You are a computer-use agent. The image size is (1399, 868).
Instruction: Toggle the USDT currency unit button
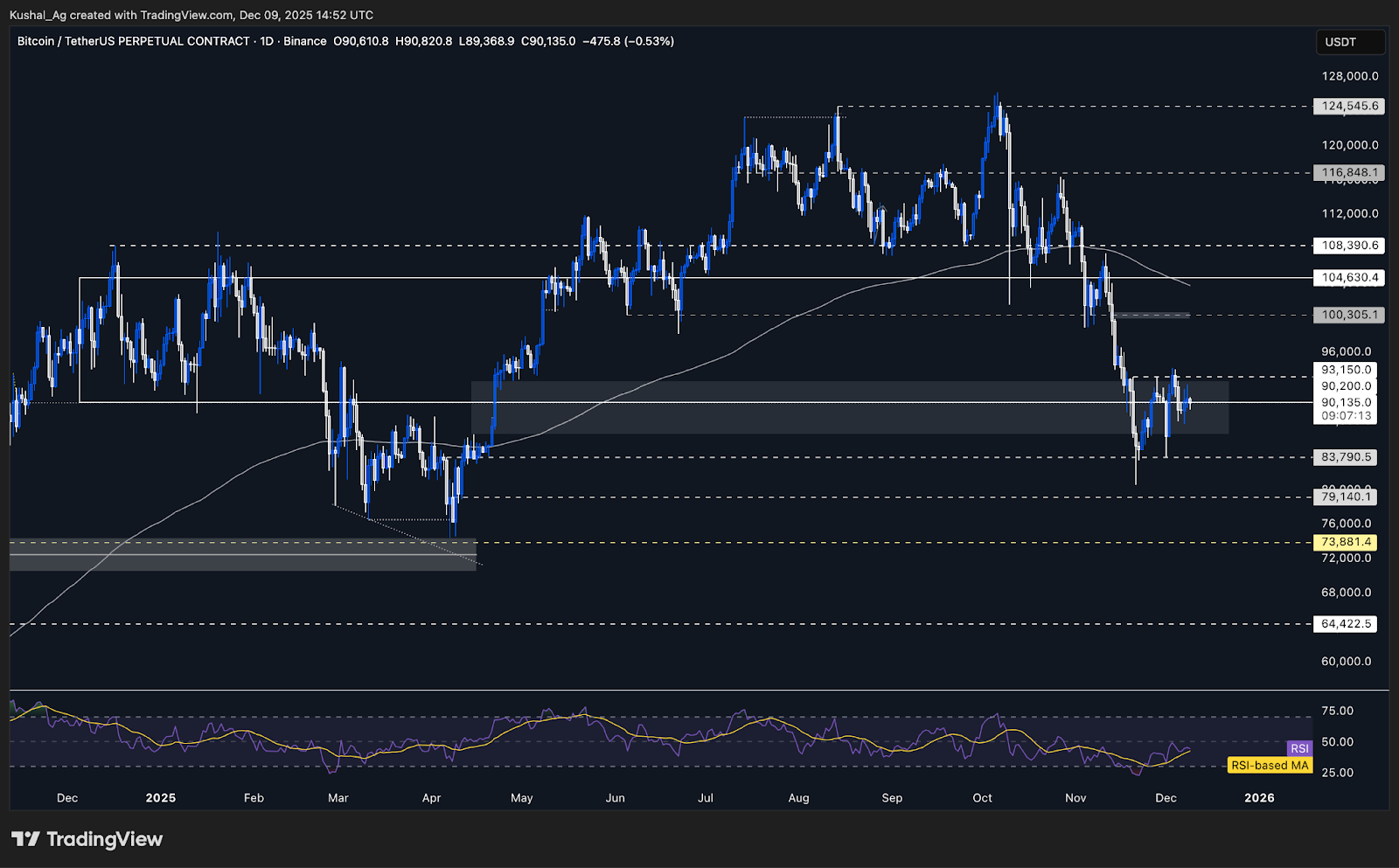1350,41
